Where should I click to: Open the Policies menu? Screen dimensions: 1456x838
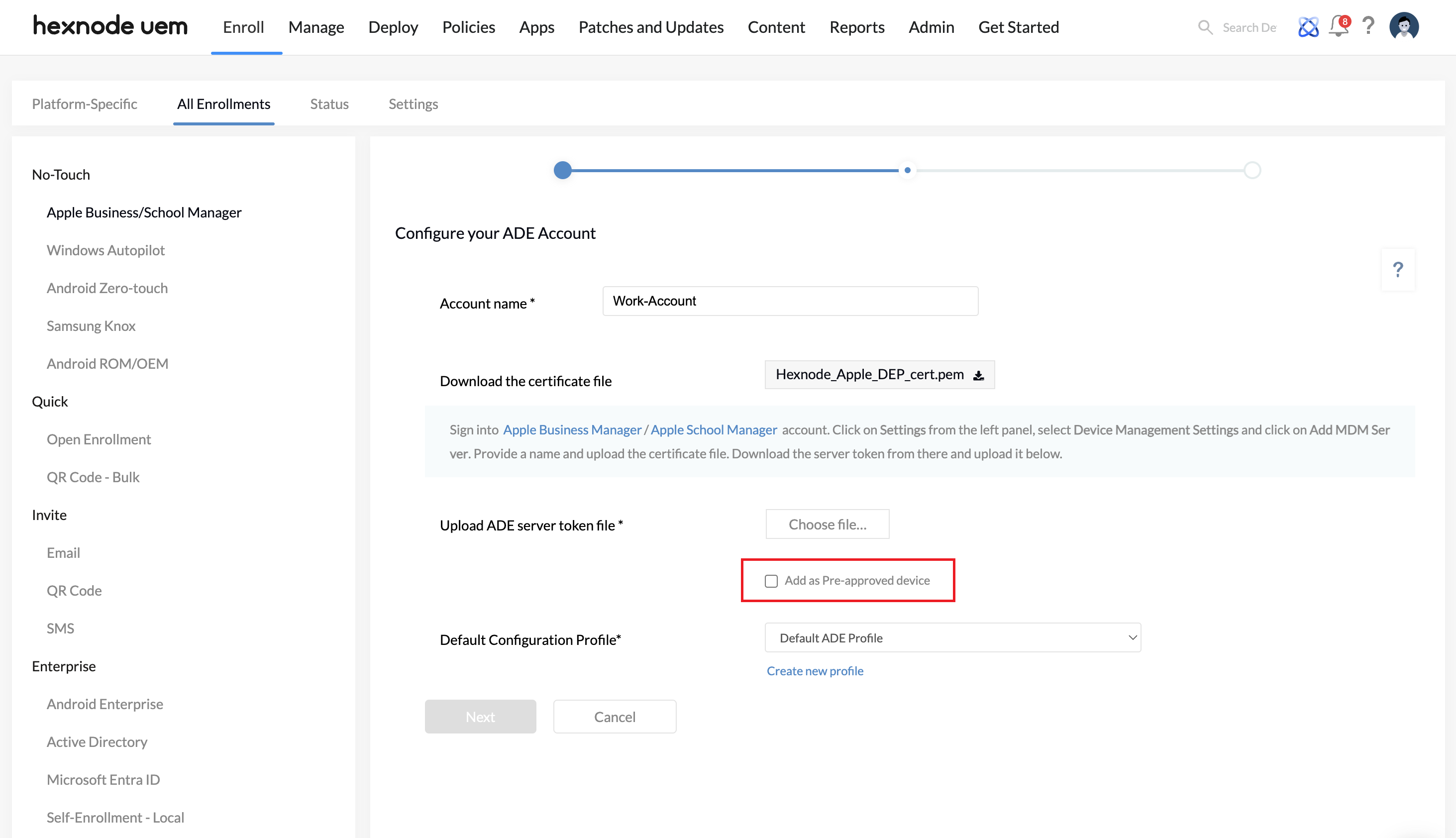pyautogui.click(x=468, y=27)
